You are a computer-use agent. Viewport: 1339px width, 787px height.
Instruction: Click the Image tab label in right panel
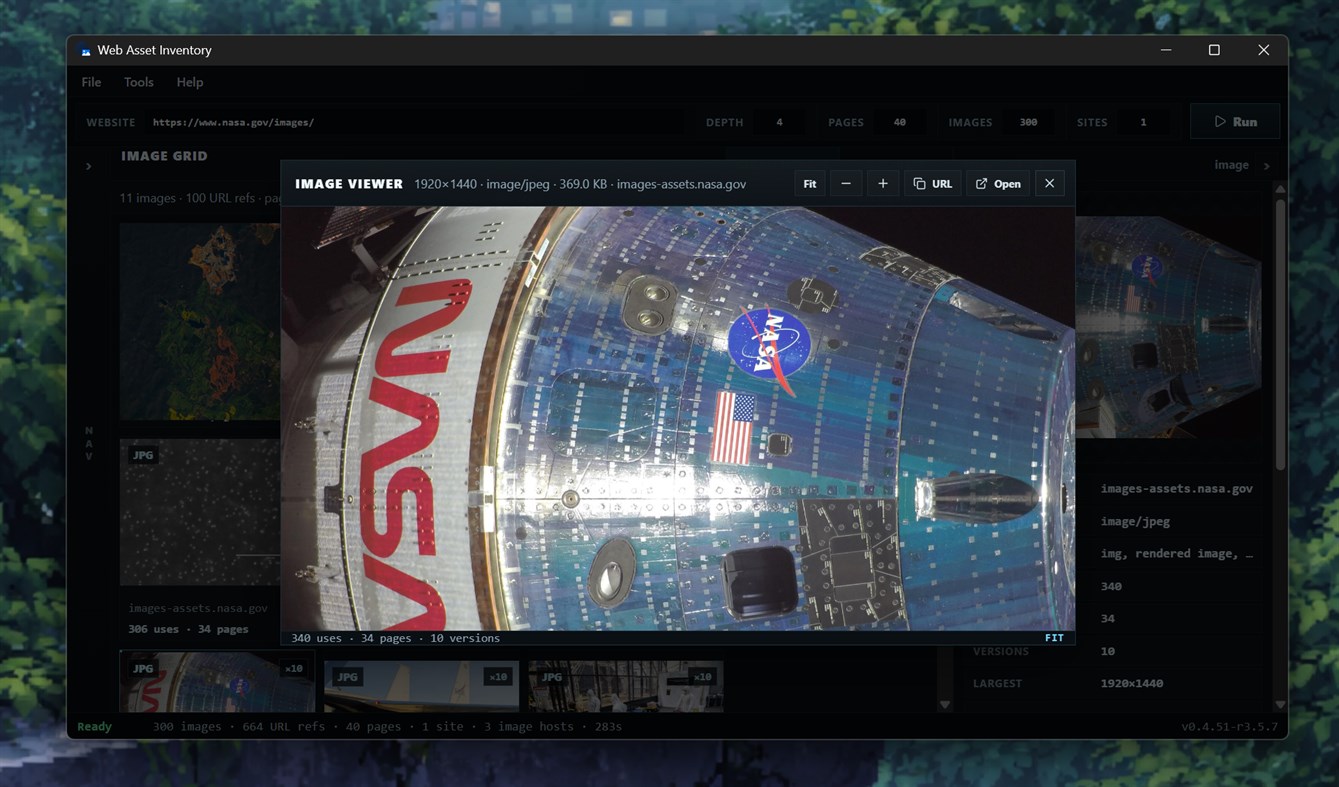[x=1231, y=165]
